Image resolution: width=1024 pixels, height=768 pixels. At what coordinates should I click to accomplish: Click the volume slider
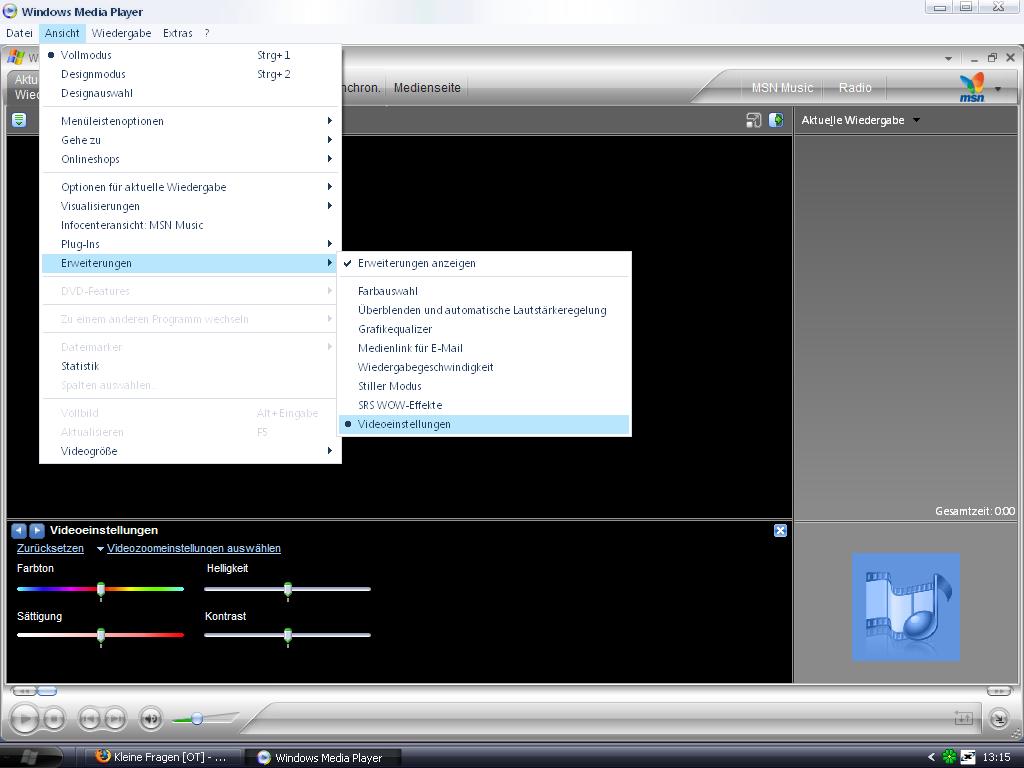(204, 719)
